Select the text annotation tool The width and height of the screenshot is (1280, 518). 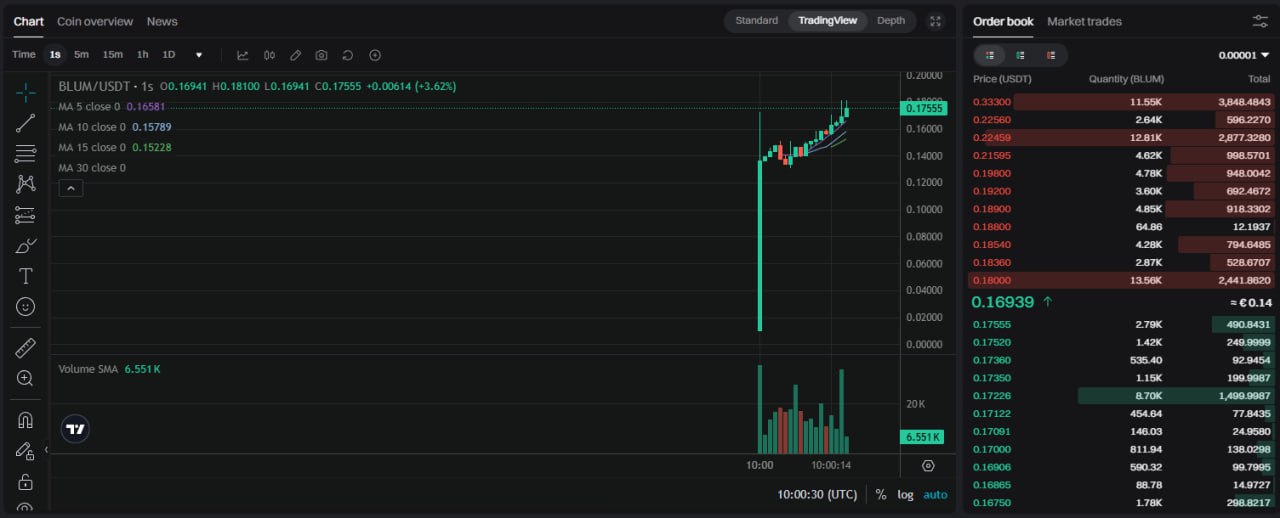tap(26, 276)
